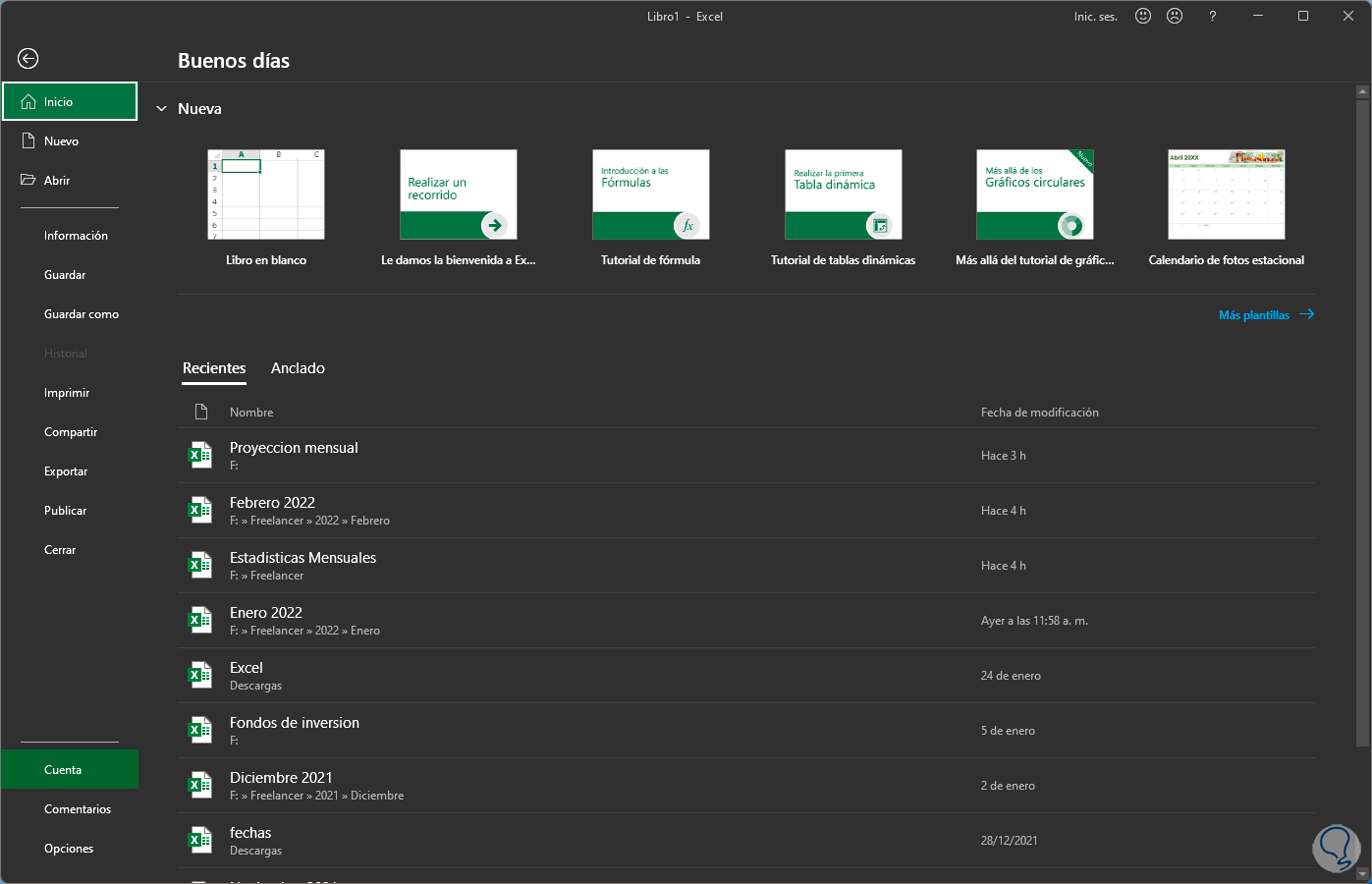Open the Cuenta page
The width and height of the screenshot is (1372, 884).
(x=70, y=769)
